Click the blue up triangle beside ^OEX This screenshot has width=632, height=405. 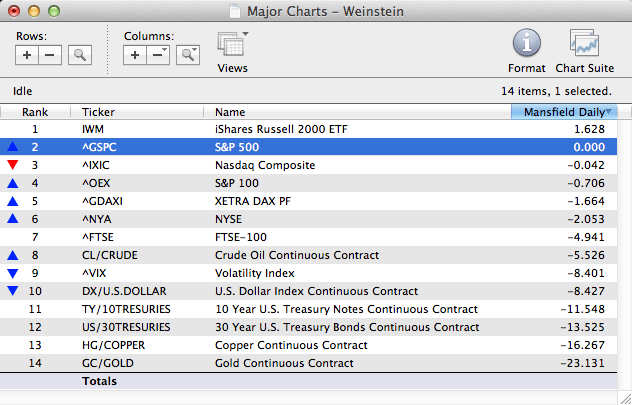(12, 183)
